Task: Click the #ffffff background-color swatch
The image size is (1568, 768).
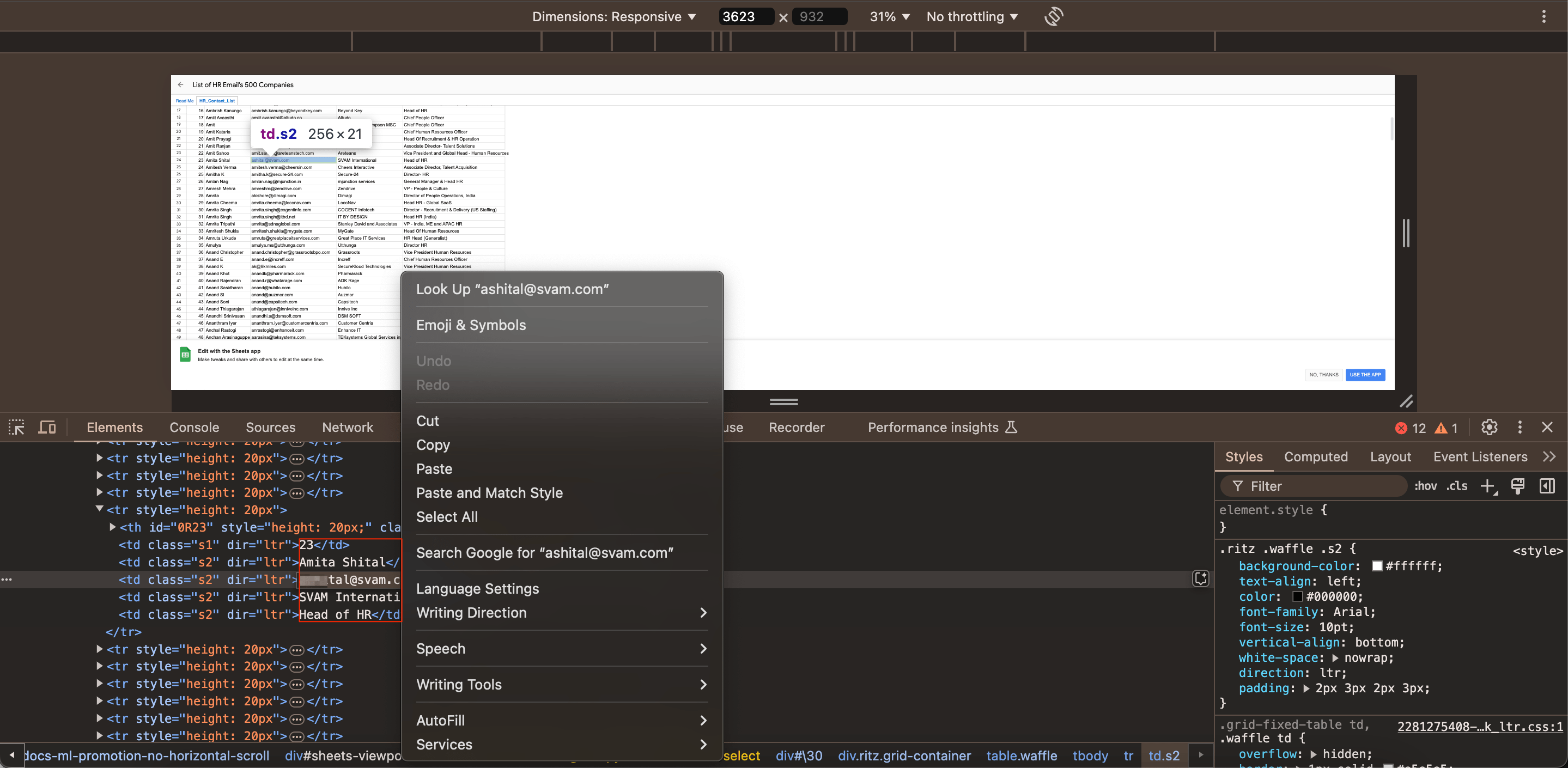Action: tap(1376, 566)
